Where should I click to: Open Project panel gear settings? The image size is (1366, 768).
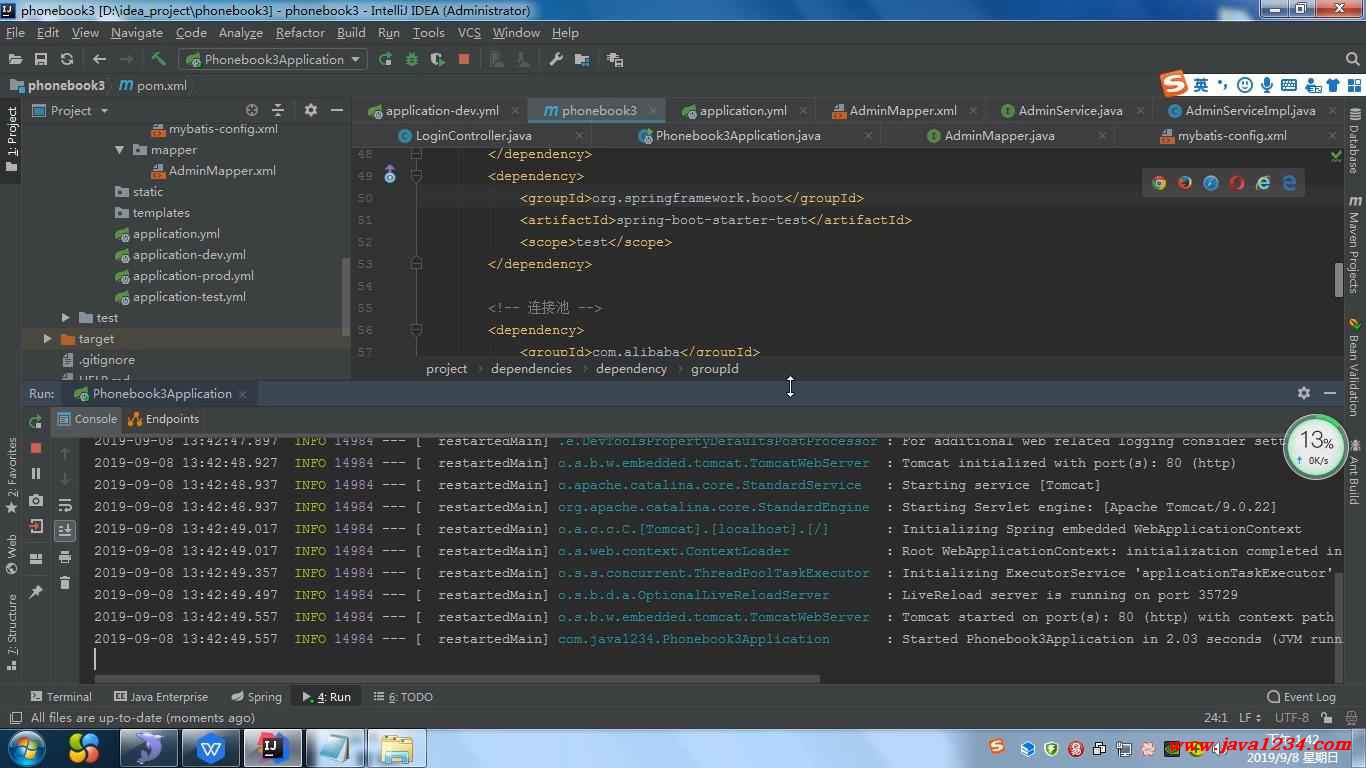point(311,110)
